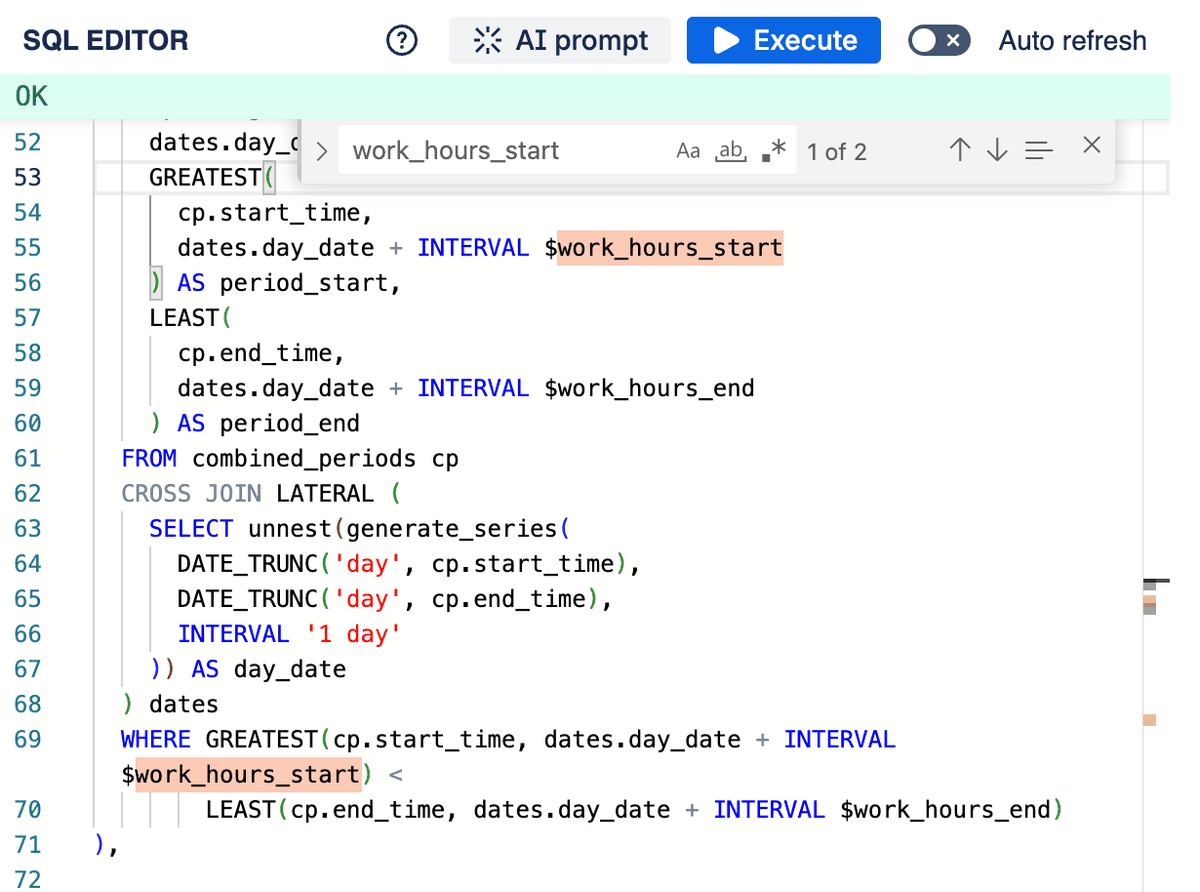Click the SQL EDITOR heading
Image resolution: width=1200 pixels, height=892 pixels.
pos(105,41)
